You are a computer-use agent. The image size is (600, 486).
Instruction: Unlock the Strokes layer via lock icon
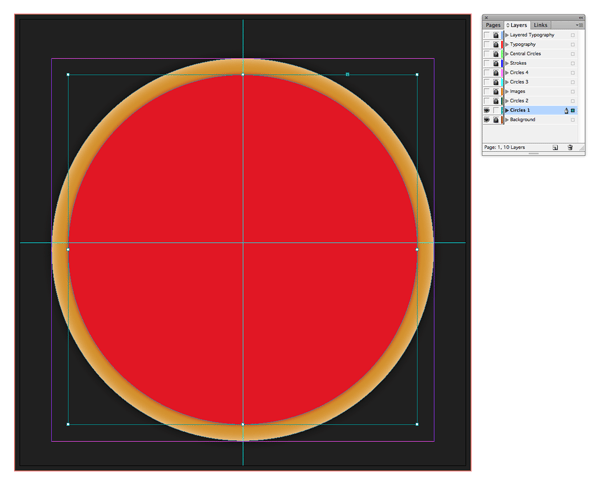click(x=496, y=64)
